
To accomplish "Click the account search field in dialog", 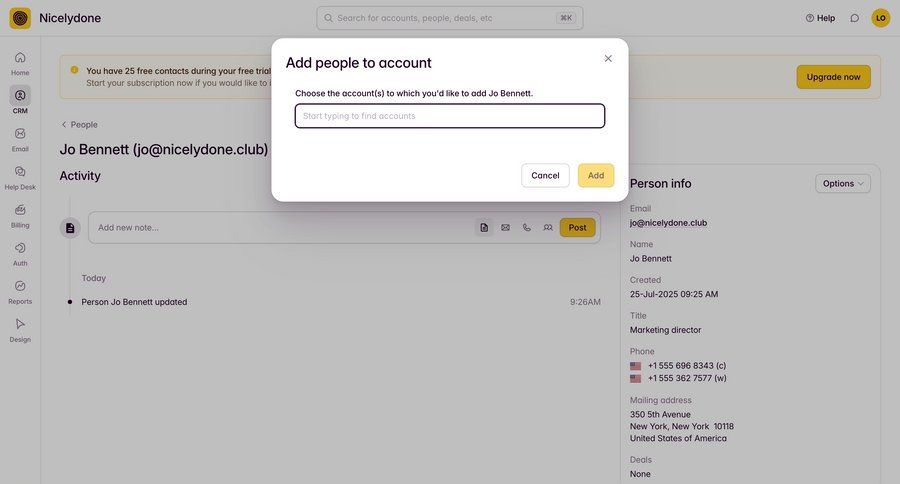I will coord(449,116).
